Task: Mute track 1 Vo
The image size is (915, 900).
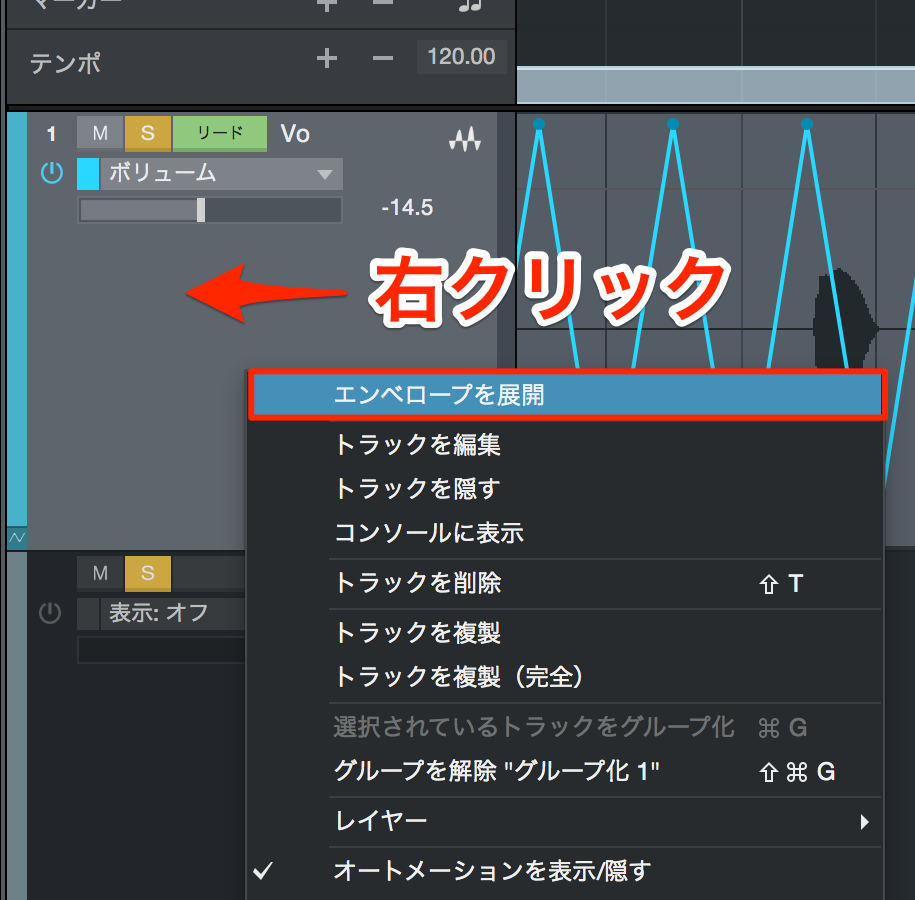Action: coord(100,133)
